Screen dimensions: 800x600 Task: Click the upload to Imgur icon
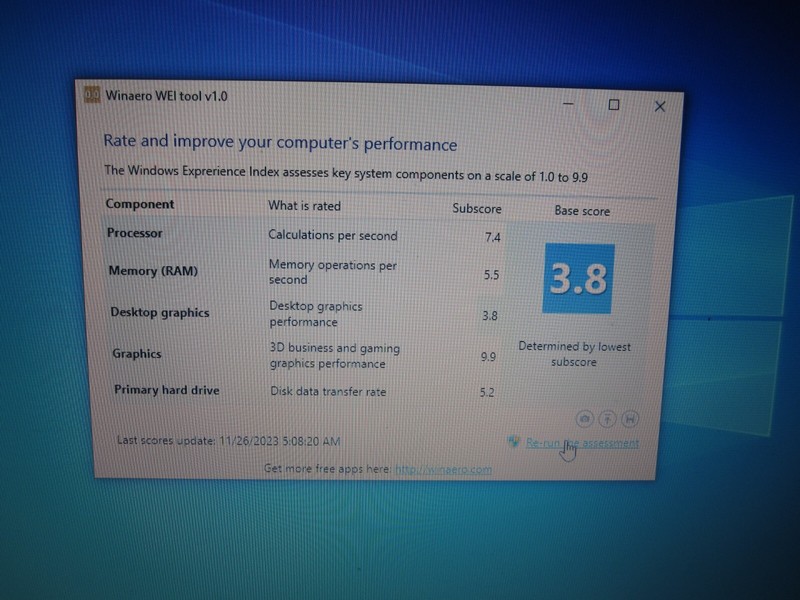(x=607, y=419)
